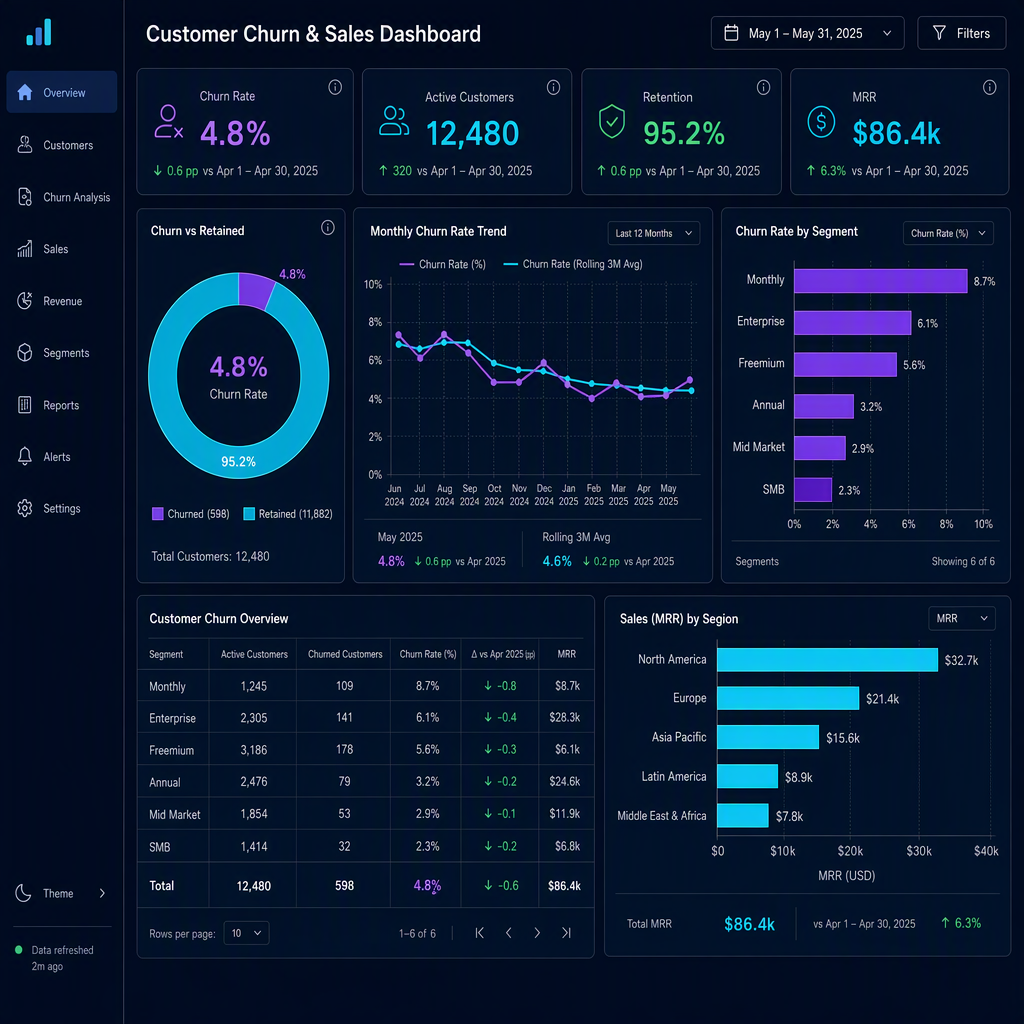The width and height of the screenshot is (1024, 1024).
Task: Open the MRR dropdown in sales panel
Action: coord(961,618)
